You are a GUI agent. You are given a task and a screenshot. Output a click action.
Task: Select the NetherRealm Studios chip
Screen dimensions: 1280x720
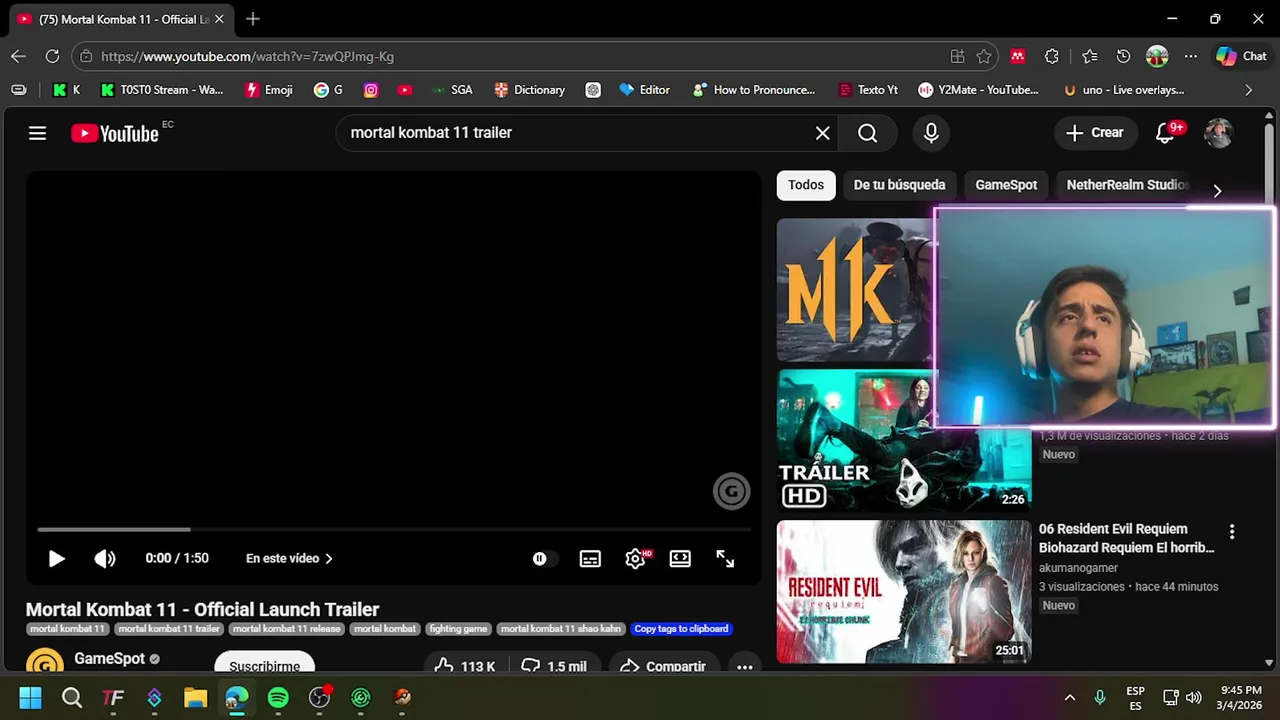[1128, 185]
